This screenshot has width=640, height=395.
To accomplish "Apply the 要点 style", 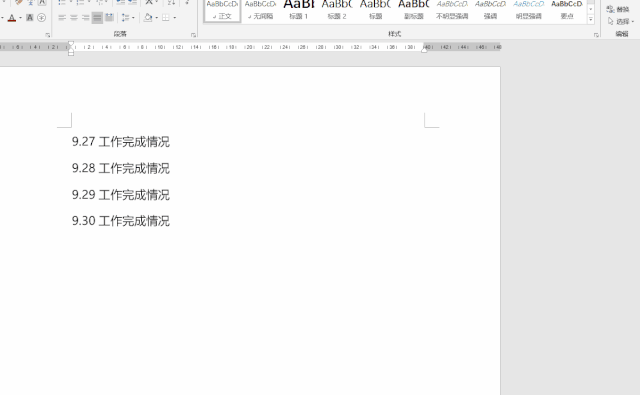I will click(x=567, y=11).
